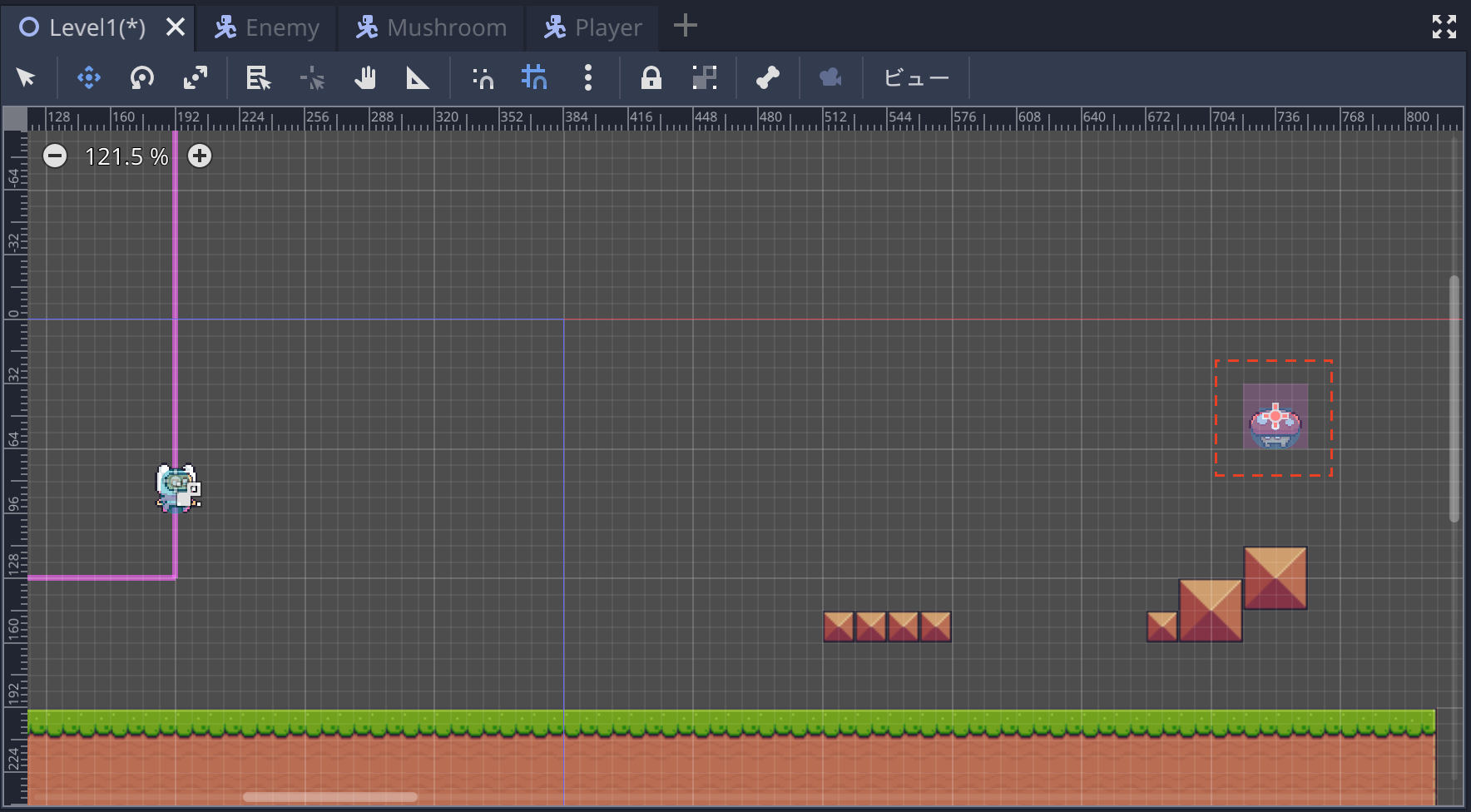This screenshot has height=812, width=1471.
Task: Switch to the Enemy scene tab
Action: (x=266, y=27)
